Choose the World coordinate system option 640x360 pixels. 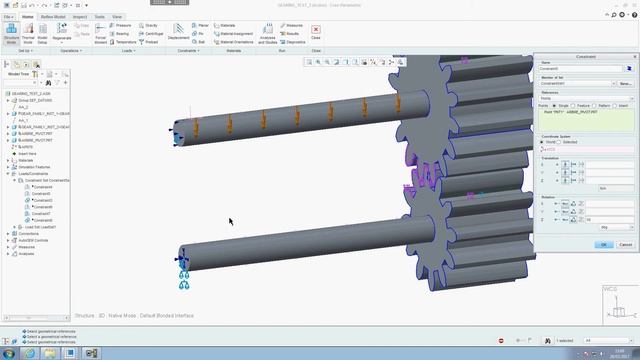(542, 142)
